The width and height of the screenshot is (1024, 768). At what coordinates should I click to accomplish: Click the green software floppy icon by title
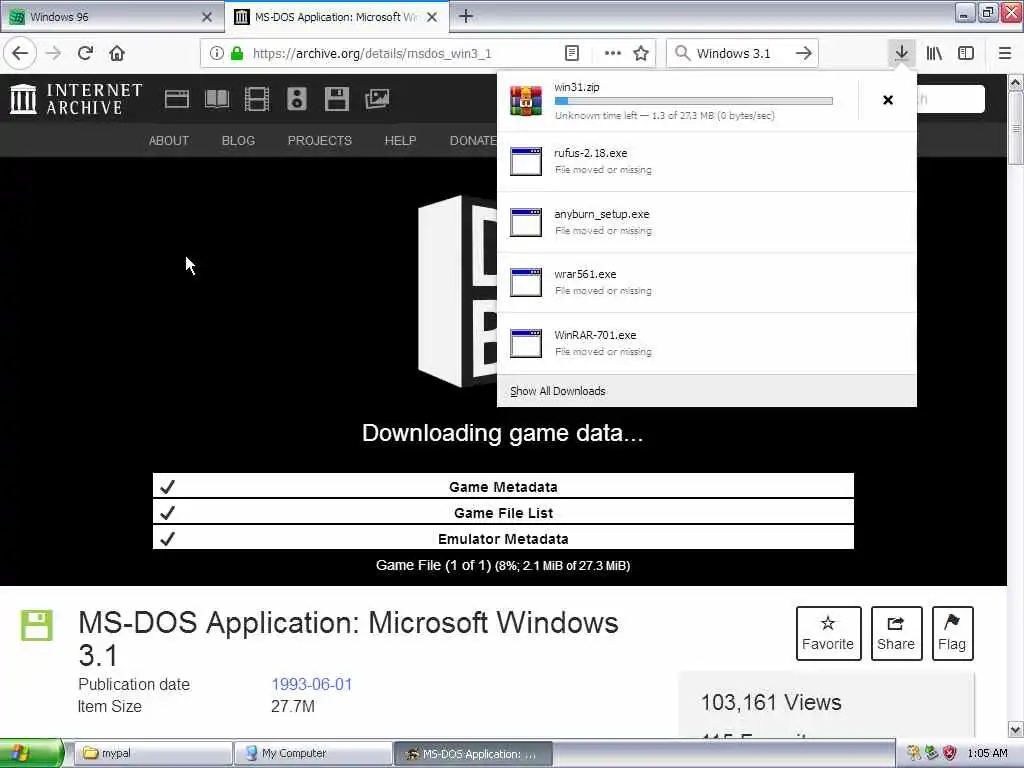coord(37,625)
